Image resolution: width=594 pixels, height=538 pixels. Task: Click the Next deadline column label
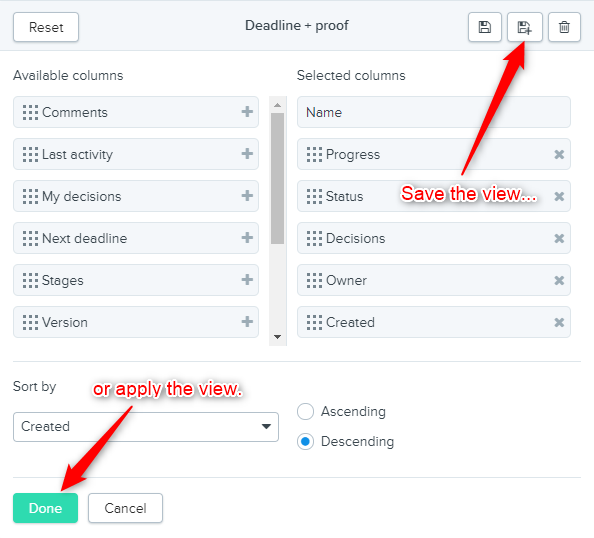[x=84, y=238]
